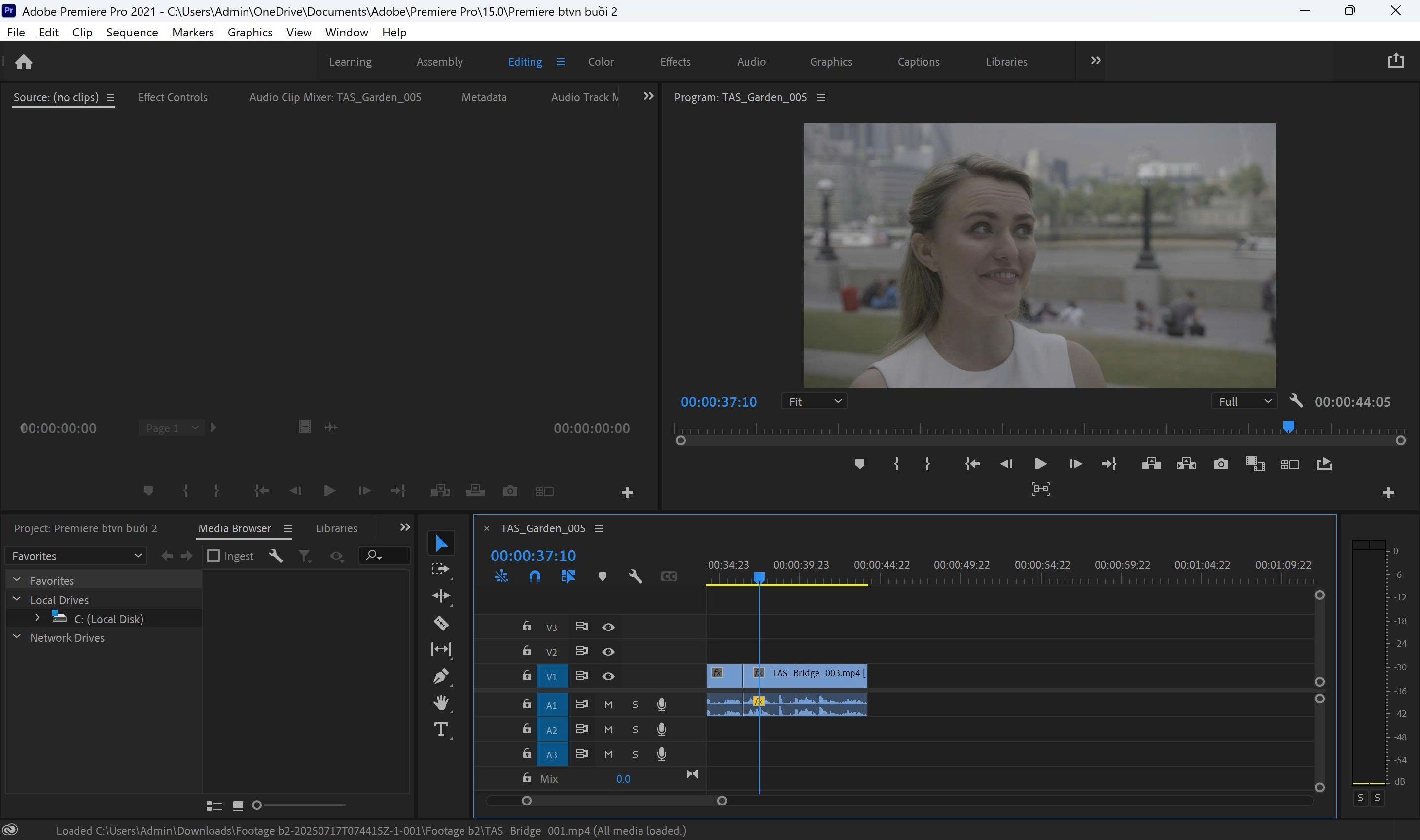Select the Ripple Edit tool
Image resolution: width=1420 pixels, height=840 pixels.
click(x=441, y=595)
